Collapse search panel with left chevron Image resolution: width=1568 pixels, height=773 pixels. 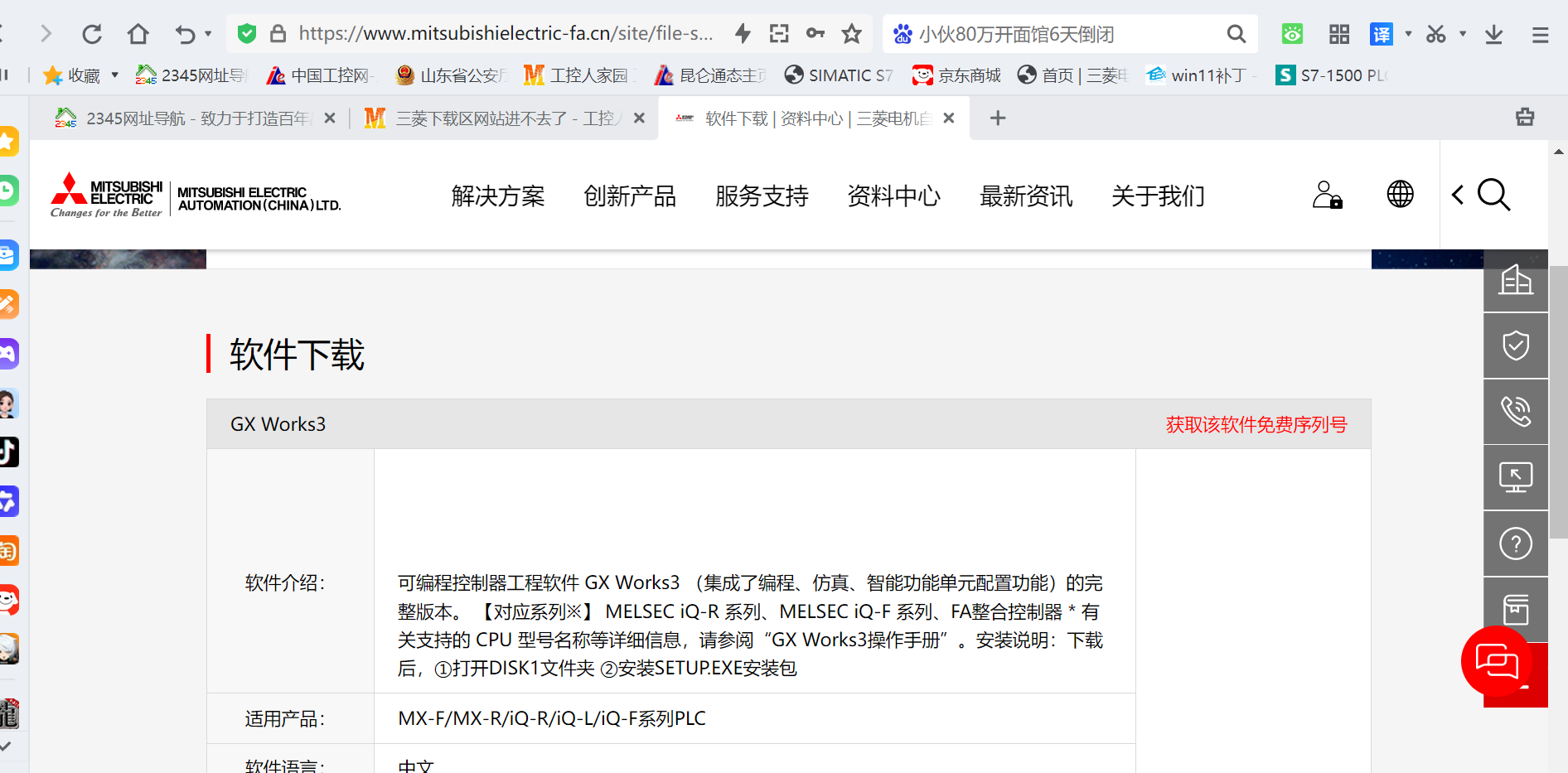pos(1458,195)
